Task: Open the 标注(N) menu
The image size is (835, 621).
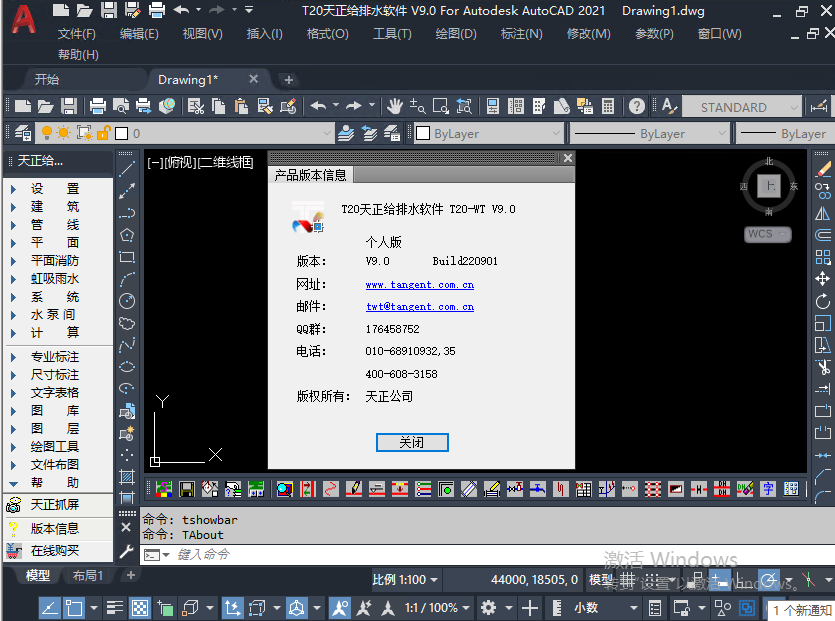Action: click(x=521, y=34)
